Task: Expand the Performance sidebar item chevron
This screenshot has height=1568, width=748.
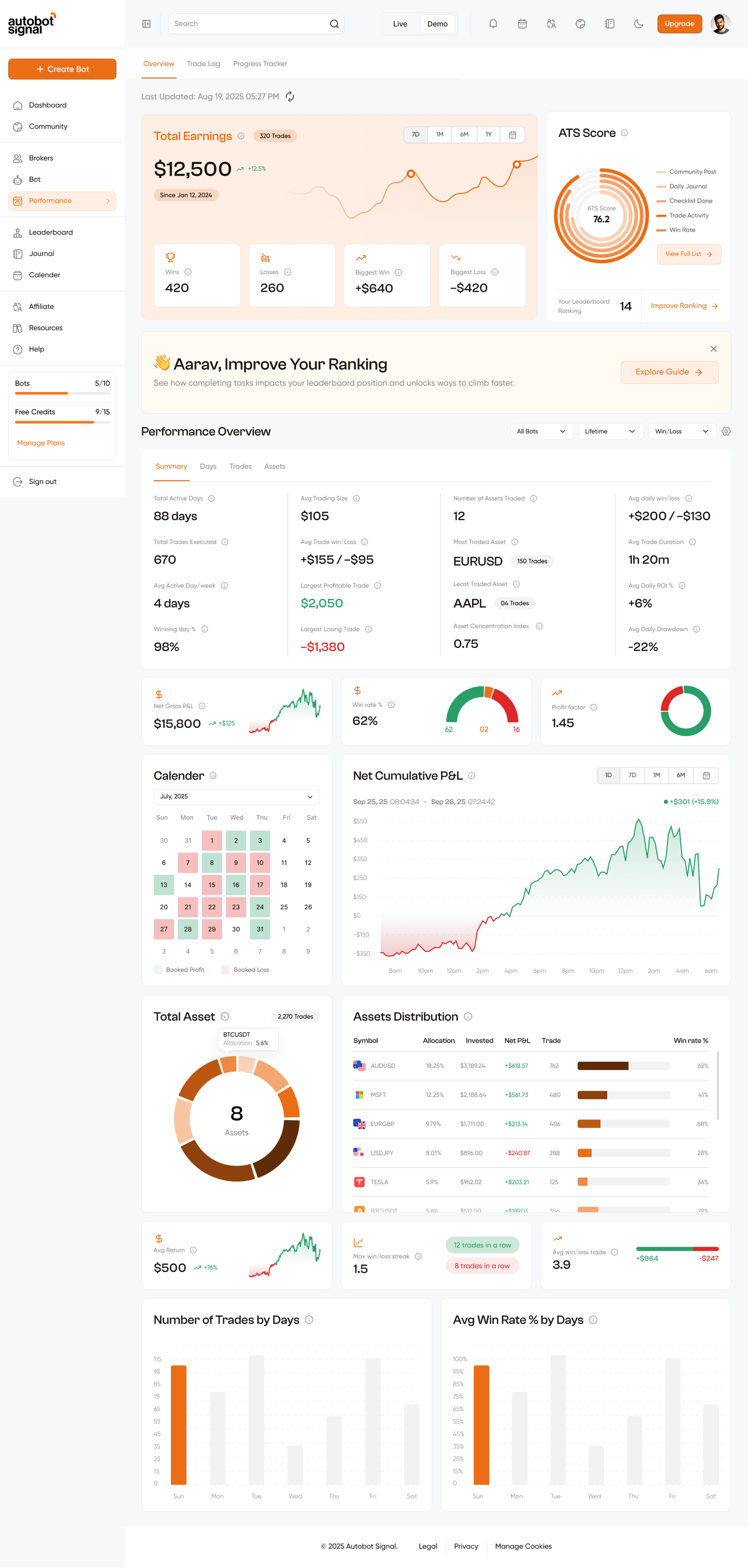Action: [108, 201]
